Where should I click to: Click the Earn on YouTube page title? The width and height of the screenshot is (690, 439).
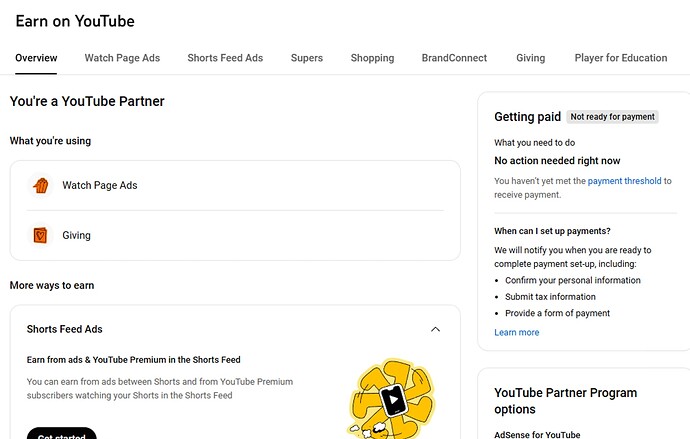(75, 21)
